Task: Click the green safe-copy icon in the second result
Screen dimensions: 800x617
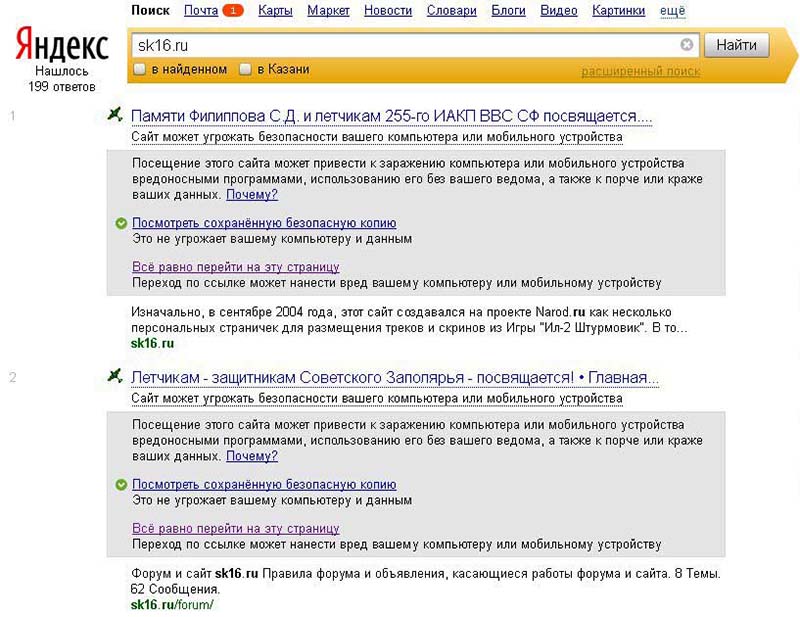Action: click(x=121, y=486)
